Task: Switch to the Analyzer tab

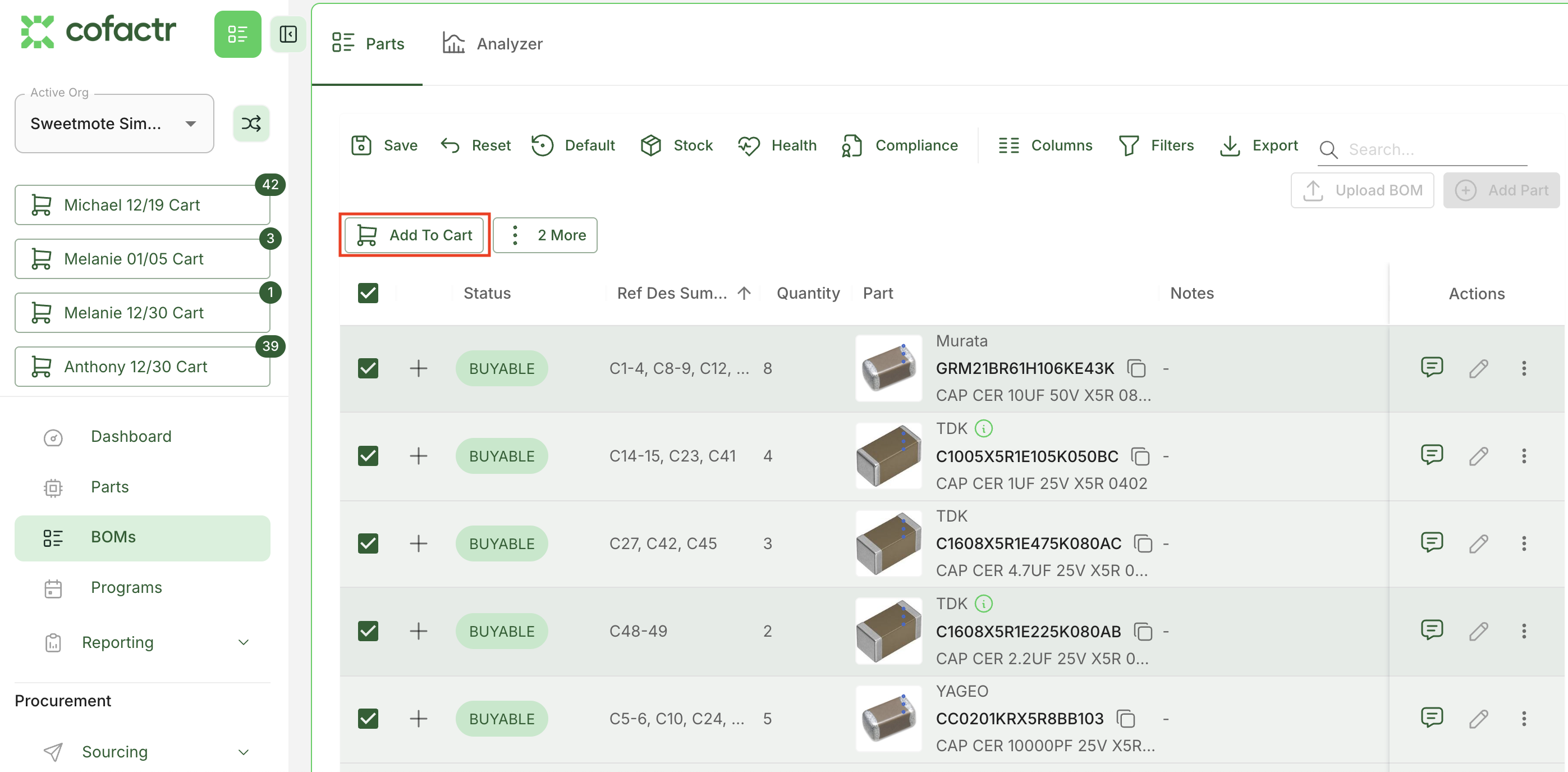Action: [492, 44]
